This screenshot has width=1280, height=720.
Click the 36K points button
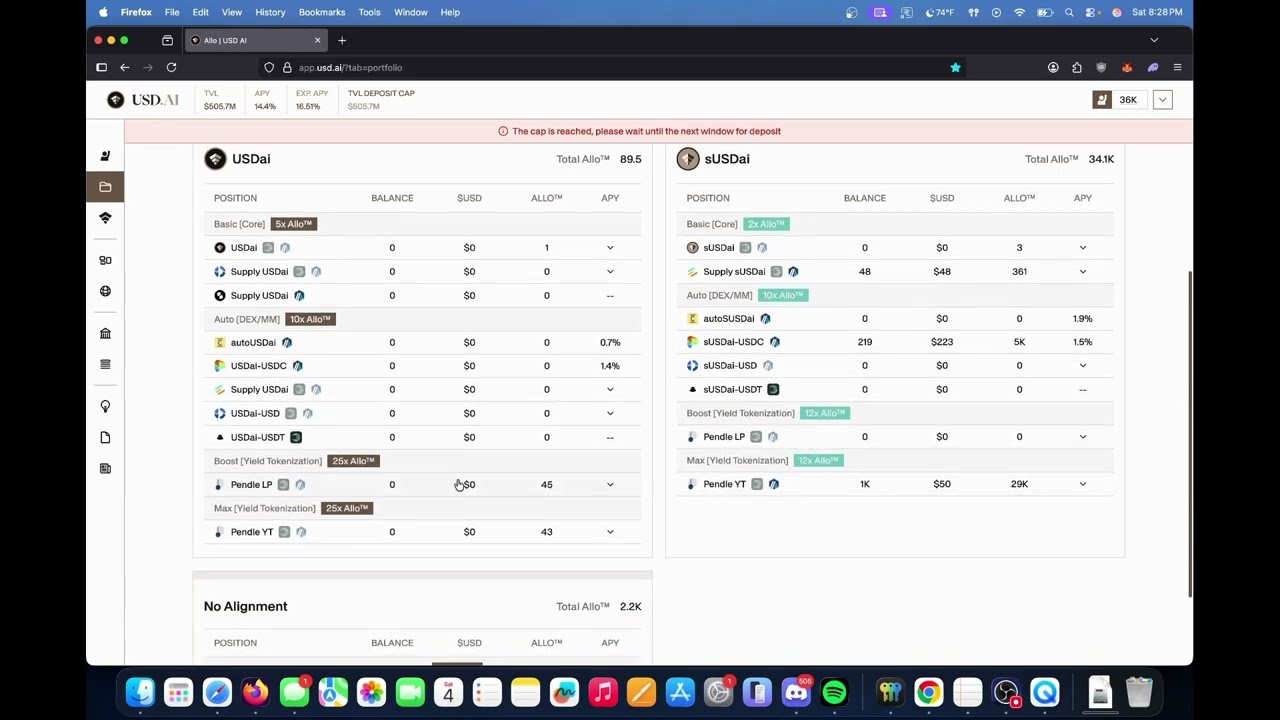click(x=1119, y=99)
